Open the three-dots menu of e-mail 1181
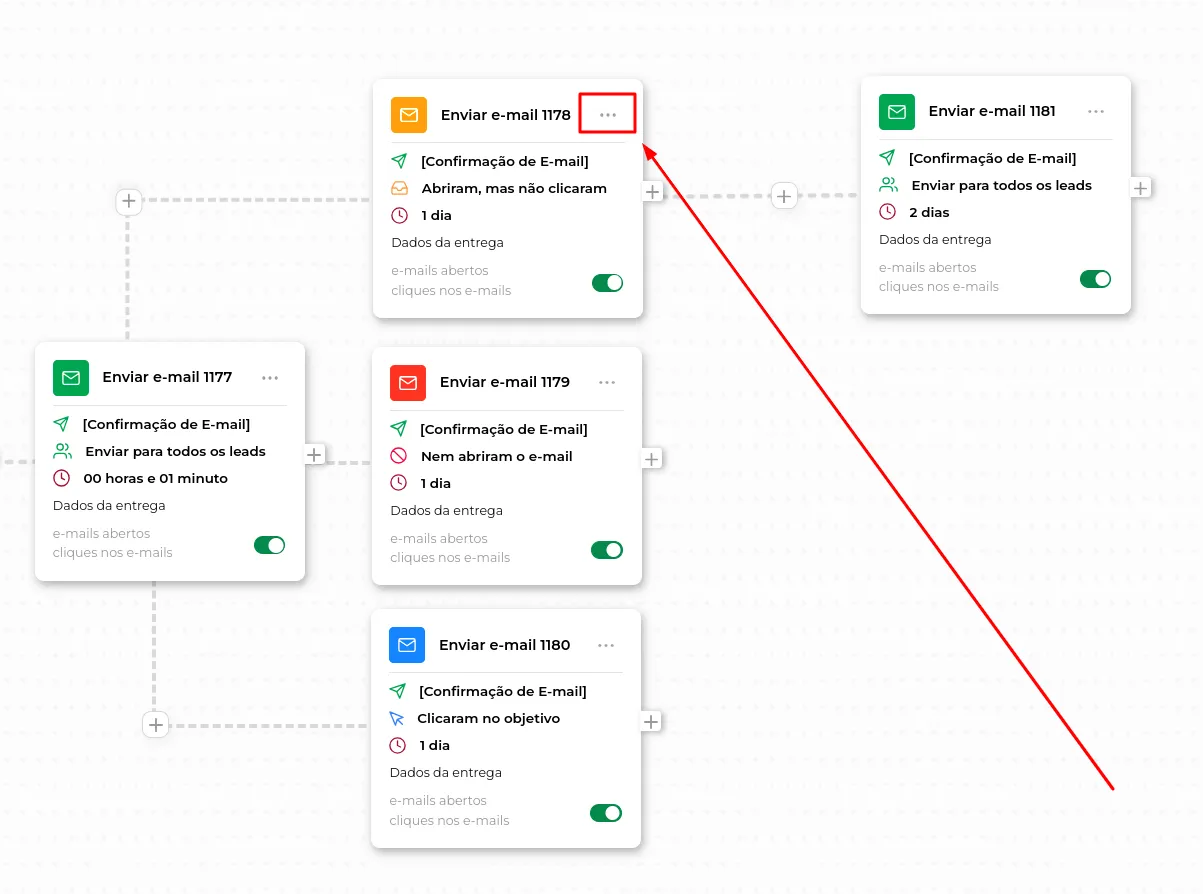The width and height of the screenshot is (1203, 894). coord(1096,112)
